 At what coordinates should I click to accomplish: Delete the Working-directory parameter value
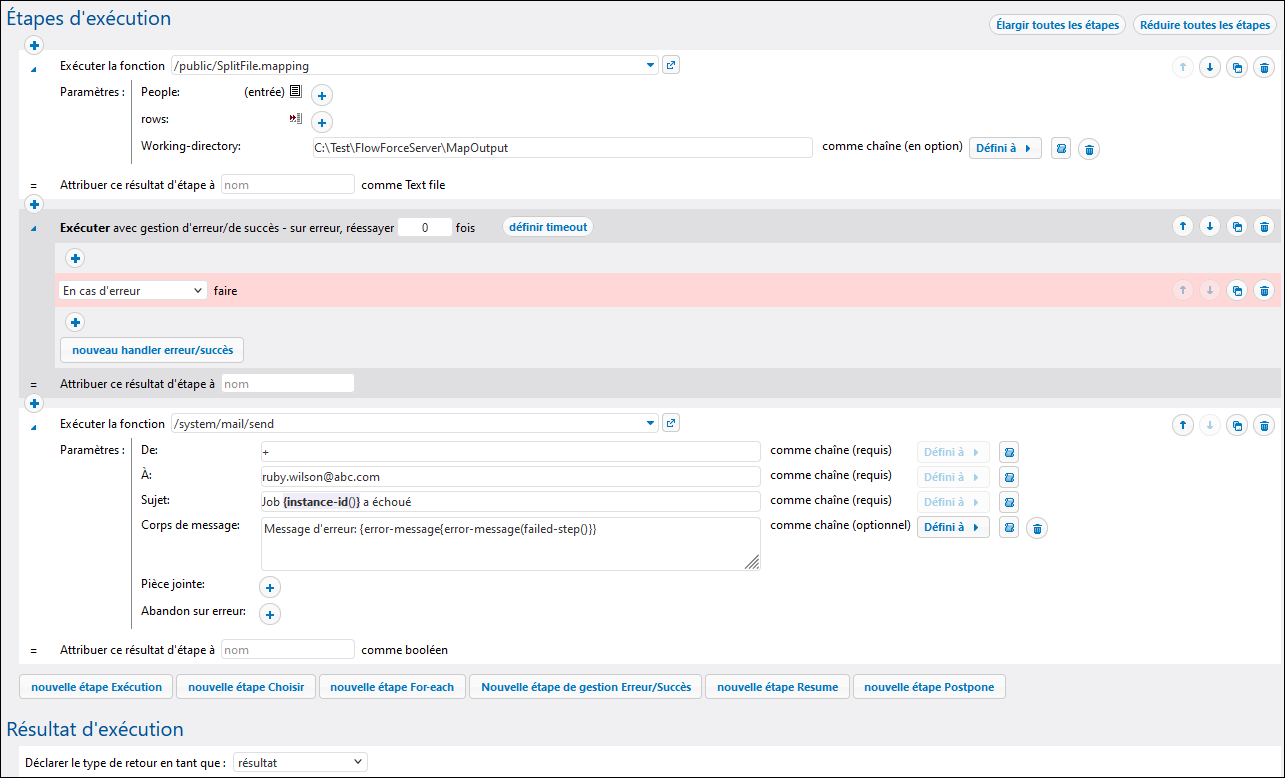[1090, 149]
